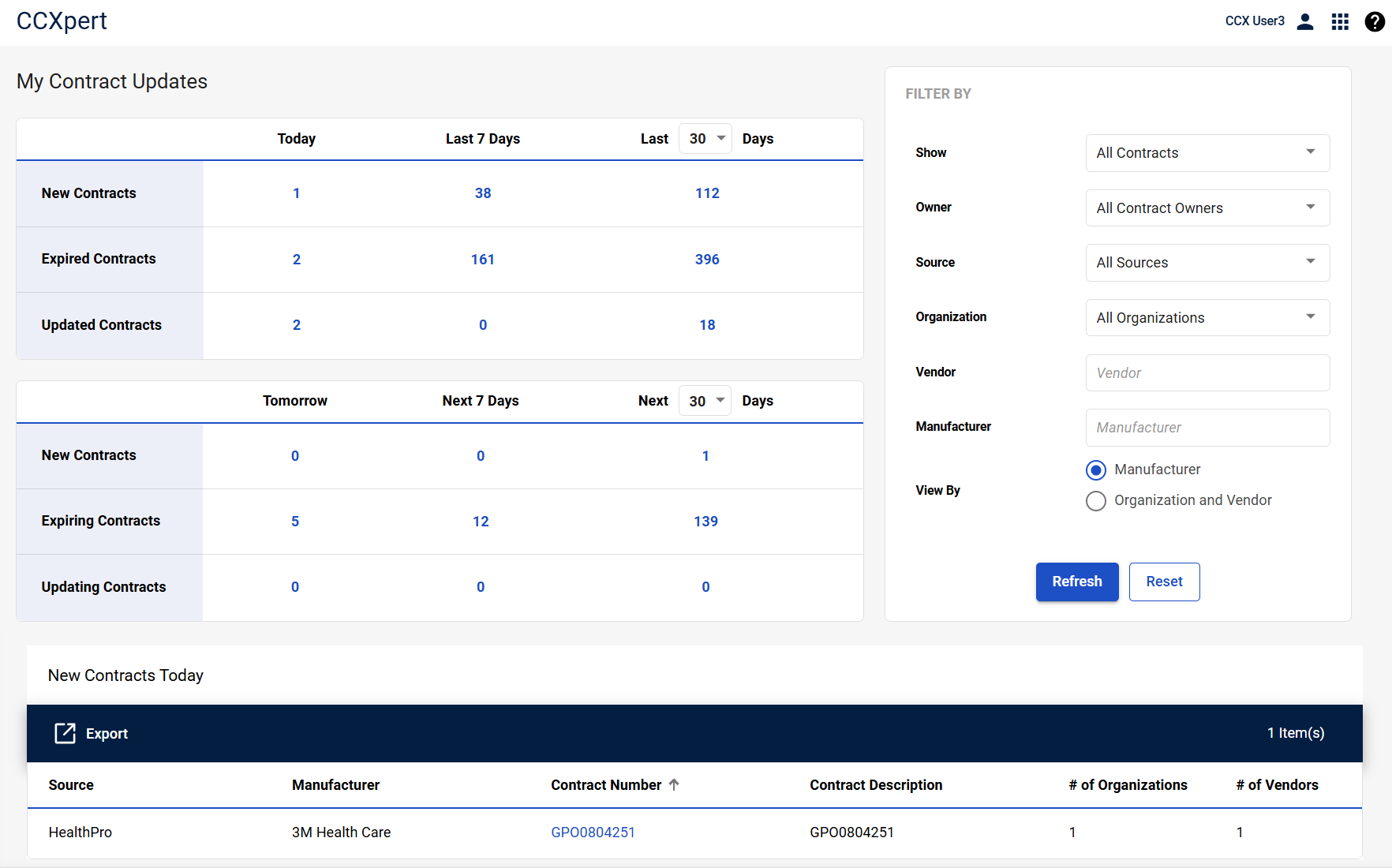Open contract GPO0804251 link
Image resolution: width=1392 pixels, height=868 pixels.
[x=593, y=832]
